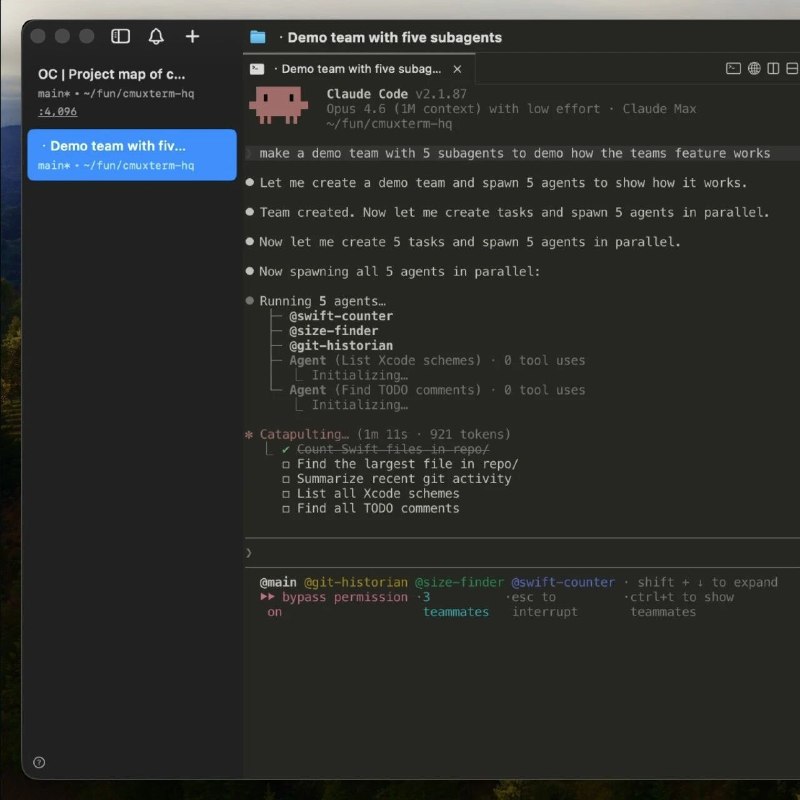This screenshot has width=800, height=800.
Task: Click Demo team with five subagents title
Action: [x=394, y=37]
